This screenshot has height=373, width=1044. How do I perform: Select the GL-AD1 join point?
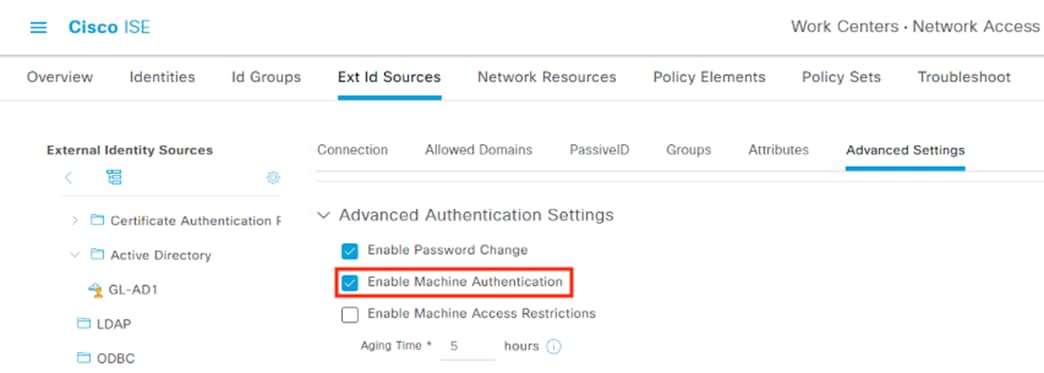click(x=133, y=290)
